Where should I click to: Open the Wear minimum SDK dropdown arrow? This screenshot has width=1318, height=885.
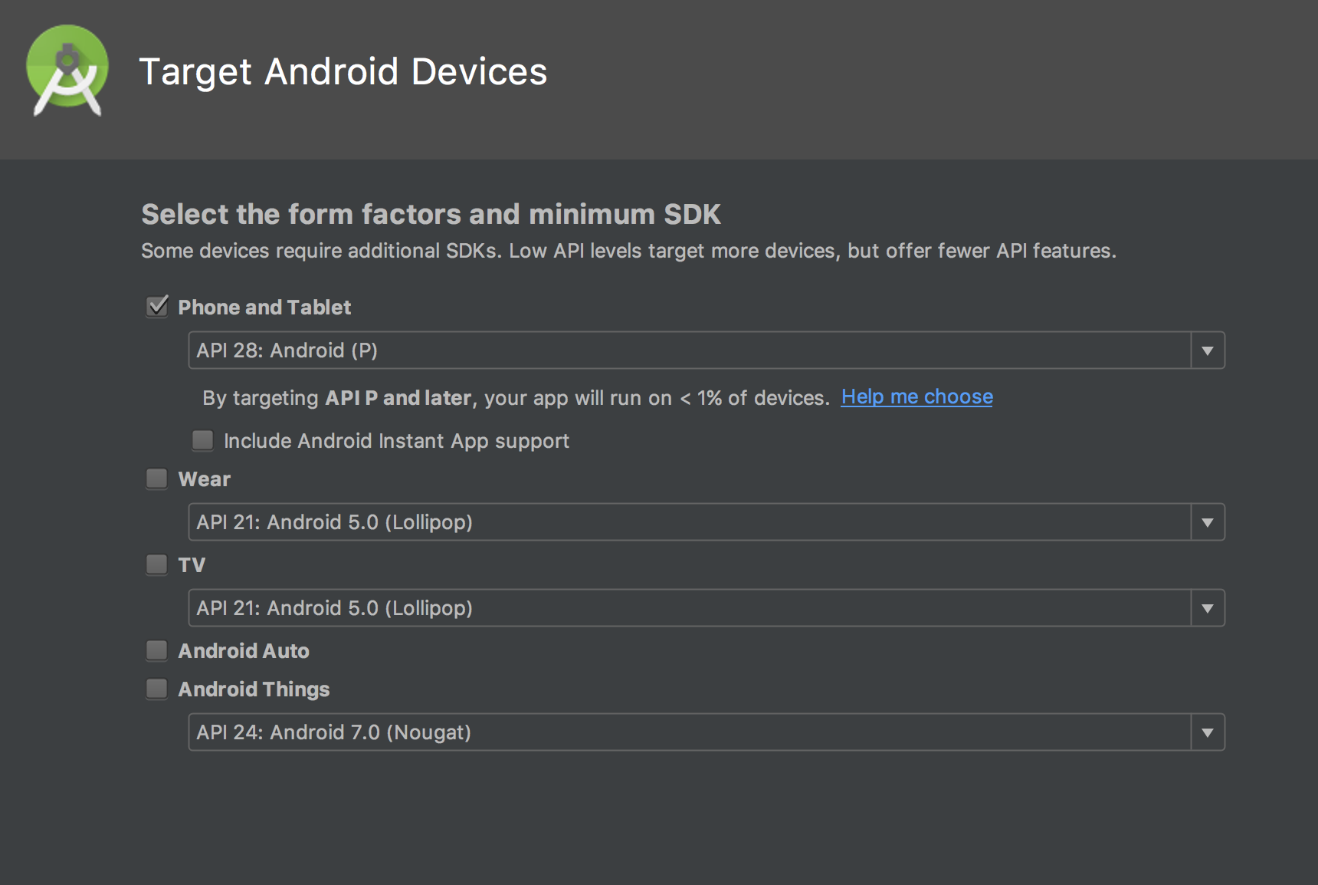tap(1207, 522)
